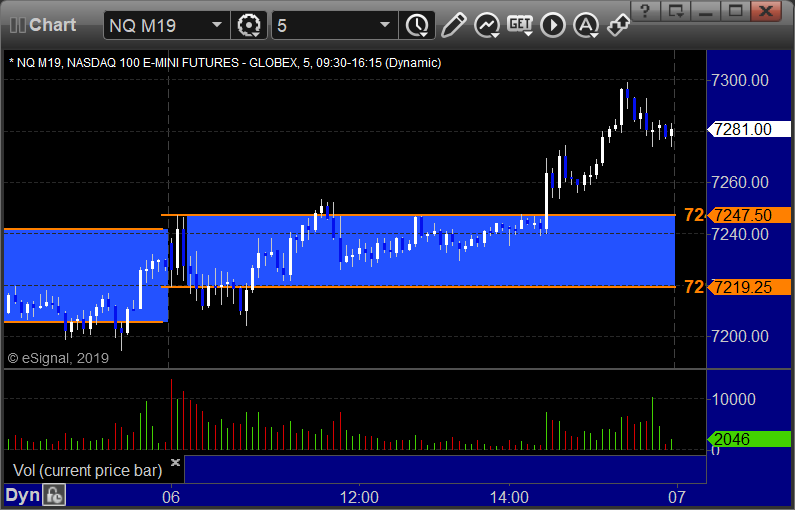This screenshot has width=795, height=510.
Task: Click the Chart window title label
Action: click(52, 25)
